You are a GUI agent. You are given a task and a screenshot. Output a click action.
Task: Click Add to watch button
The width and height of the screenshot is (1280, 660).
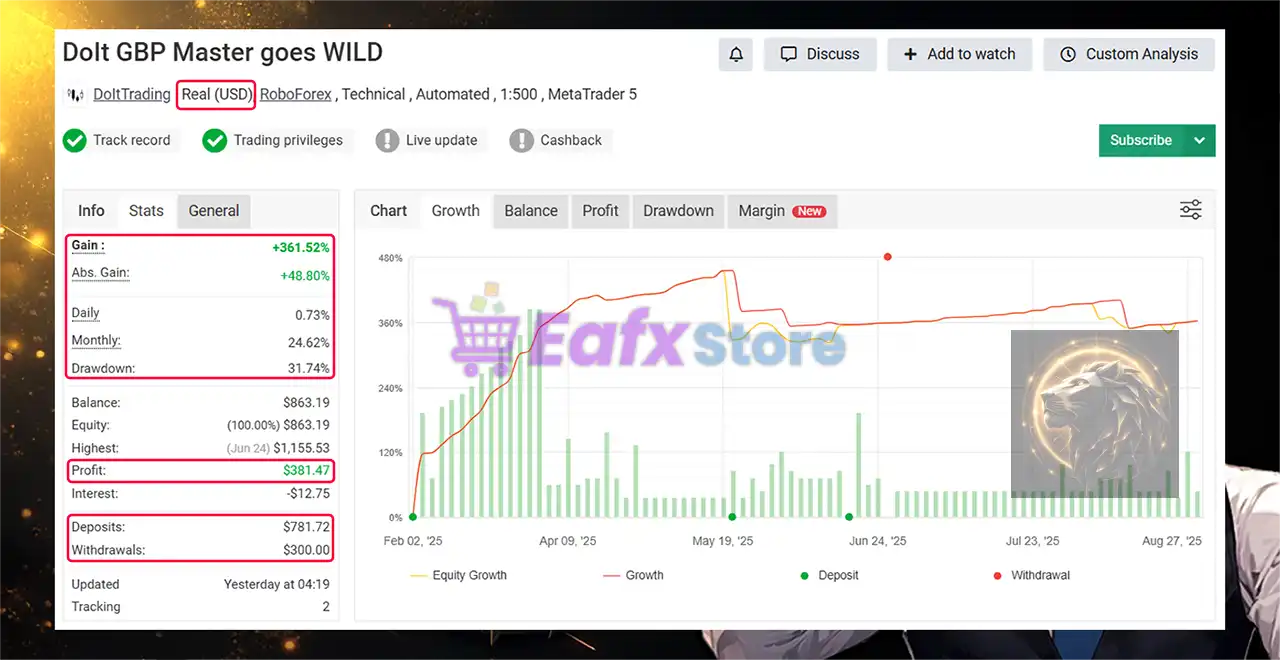(x=959, y=54)
